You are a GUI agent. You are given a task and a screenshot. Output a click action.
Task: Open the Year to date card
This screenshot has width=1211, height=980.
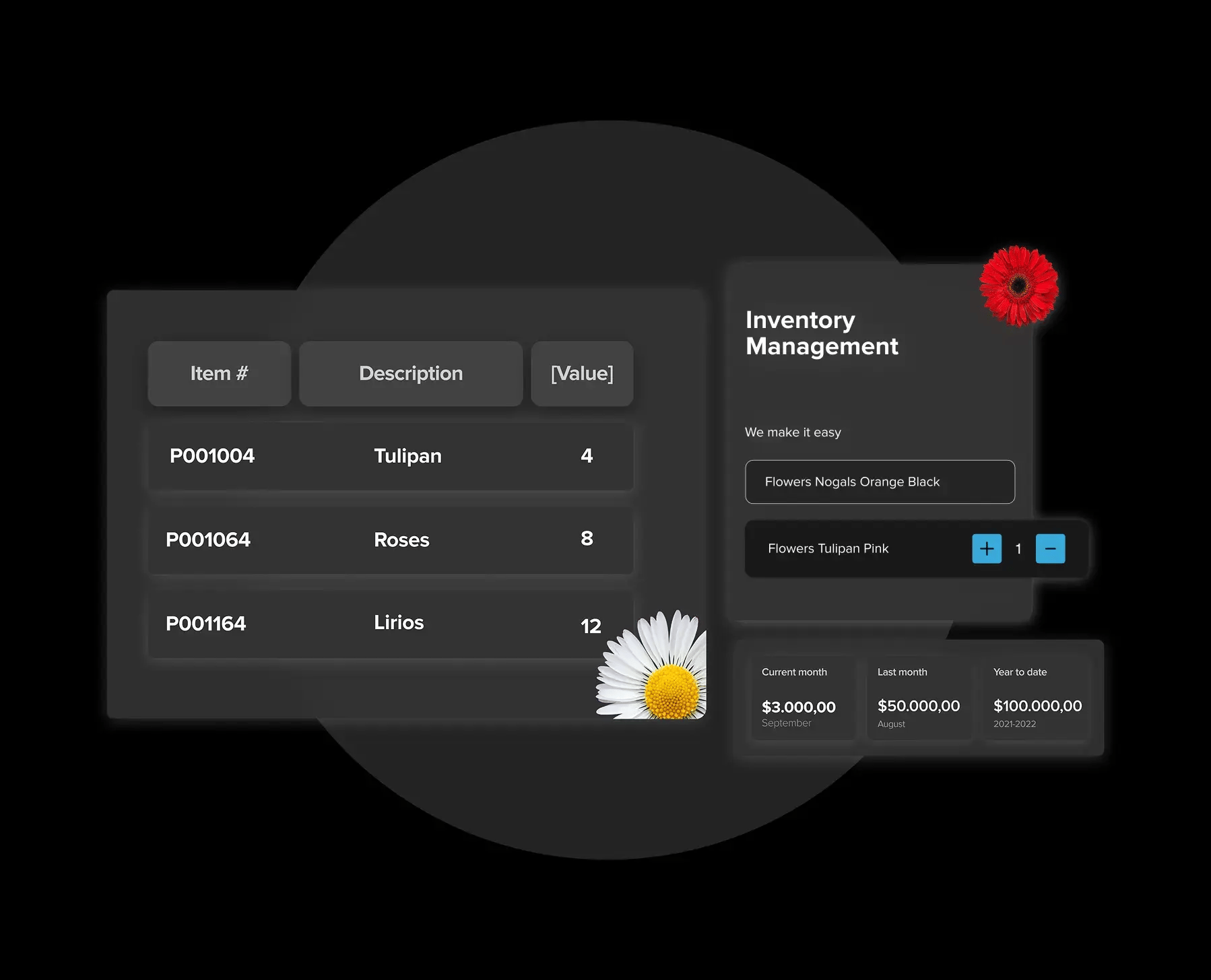1037,698
